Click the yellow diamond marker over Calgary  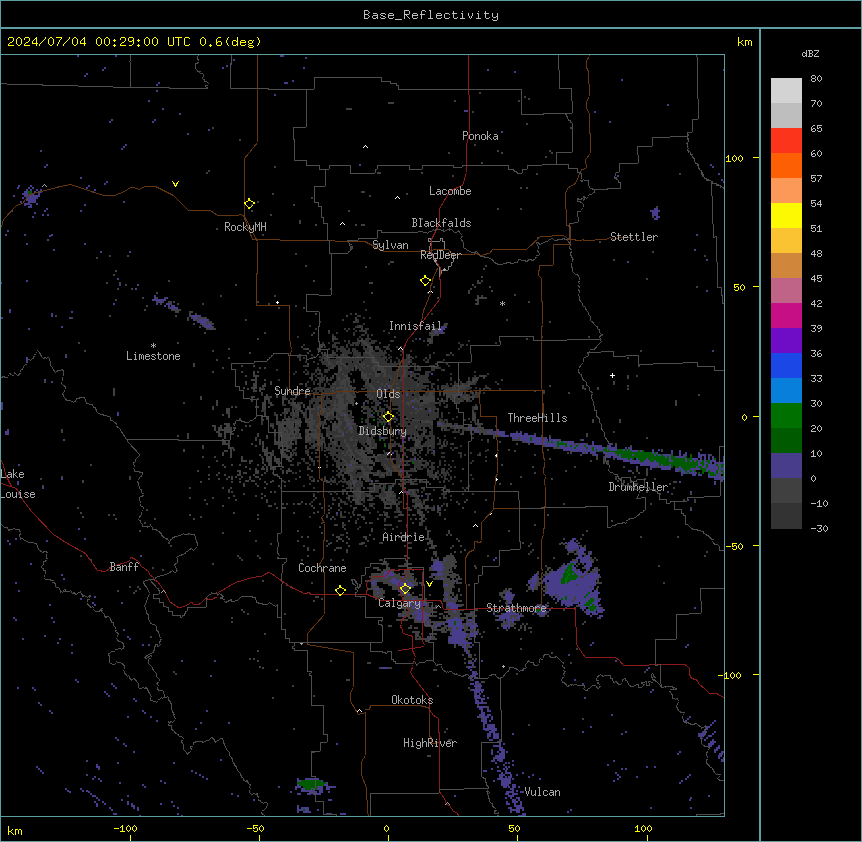405,589
